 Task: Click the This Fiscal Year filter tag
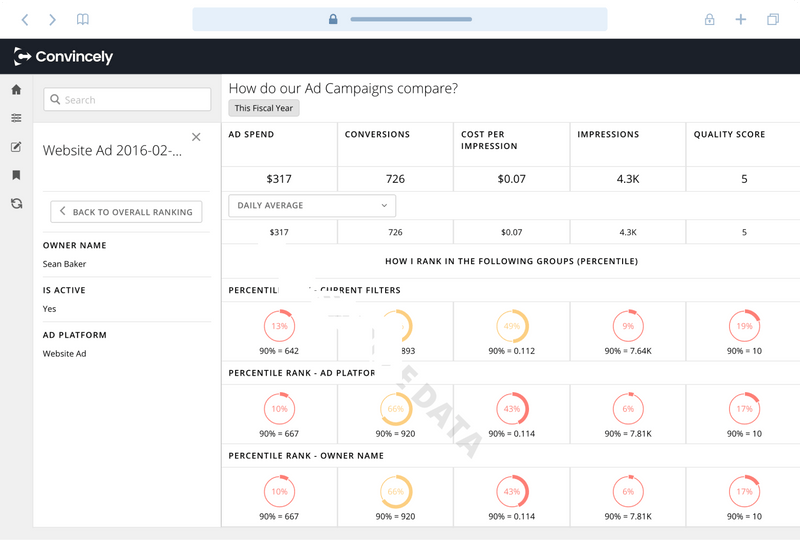263,108
